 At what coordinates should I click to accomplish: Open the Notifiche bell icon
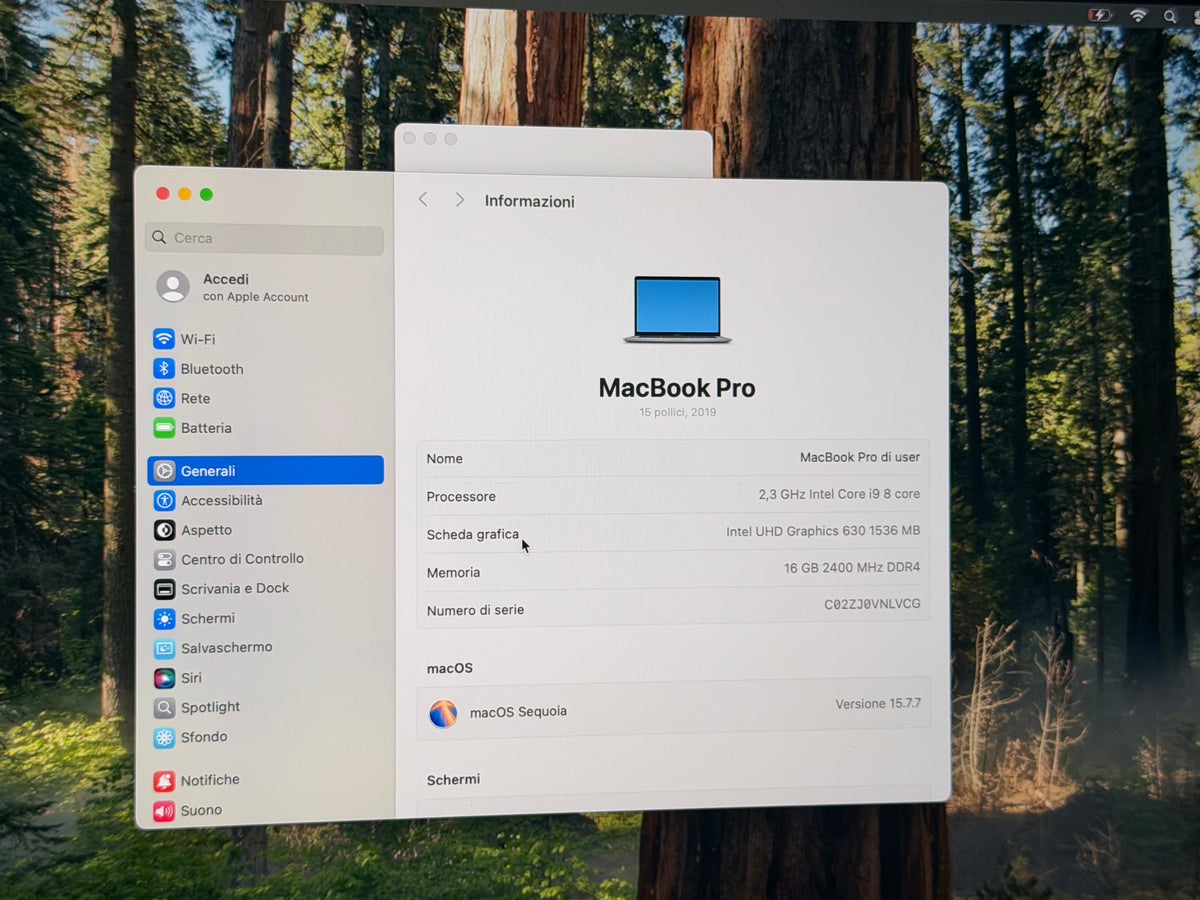tap(164, 781)
